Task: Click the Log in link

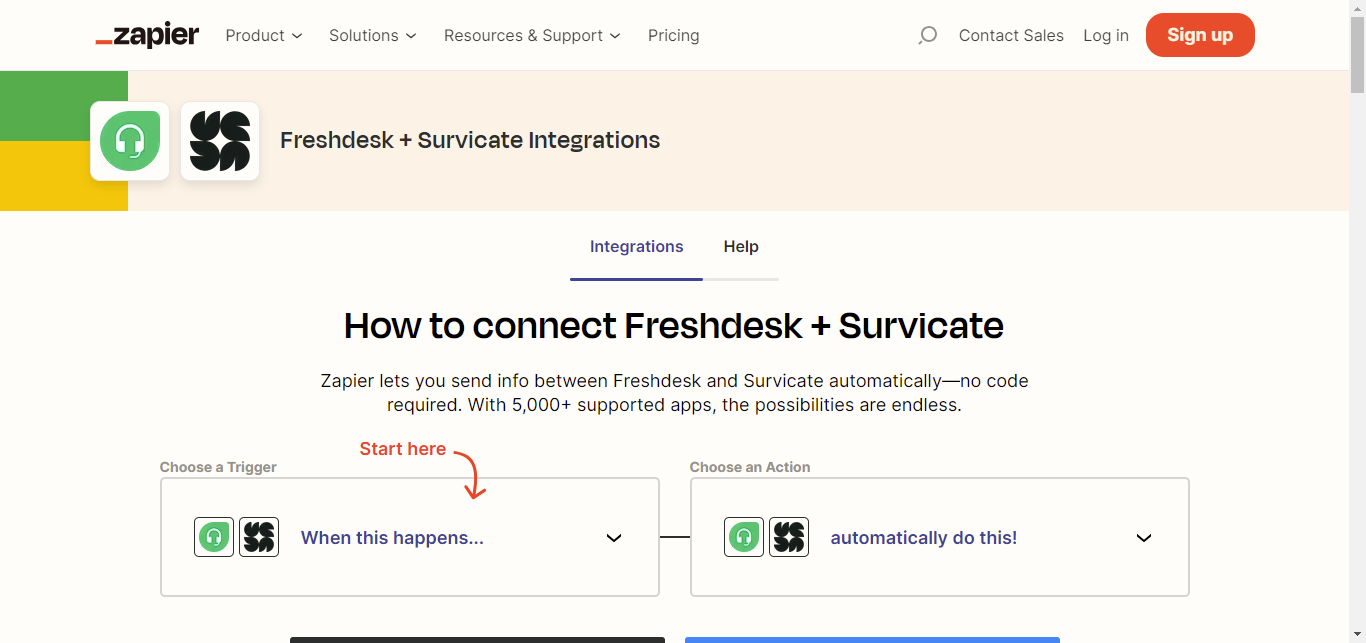Action: coord(1105,36)
